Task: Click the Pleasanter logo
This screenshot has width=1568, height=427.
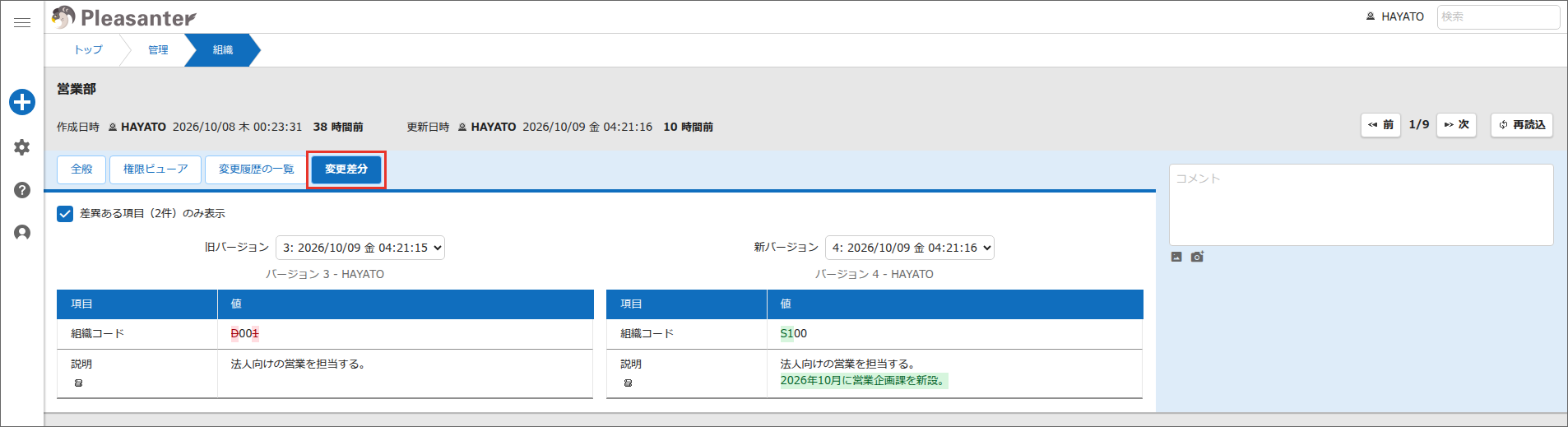Action: pos(123,17)
